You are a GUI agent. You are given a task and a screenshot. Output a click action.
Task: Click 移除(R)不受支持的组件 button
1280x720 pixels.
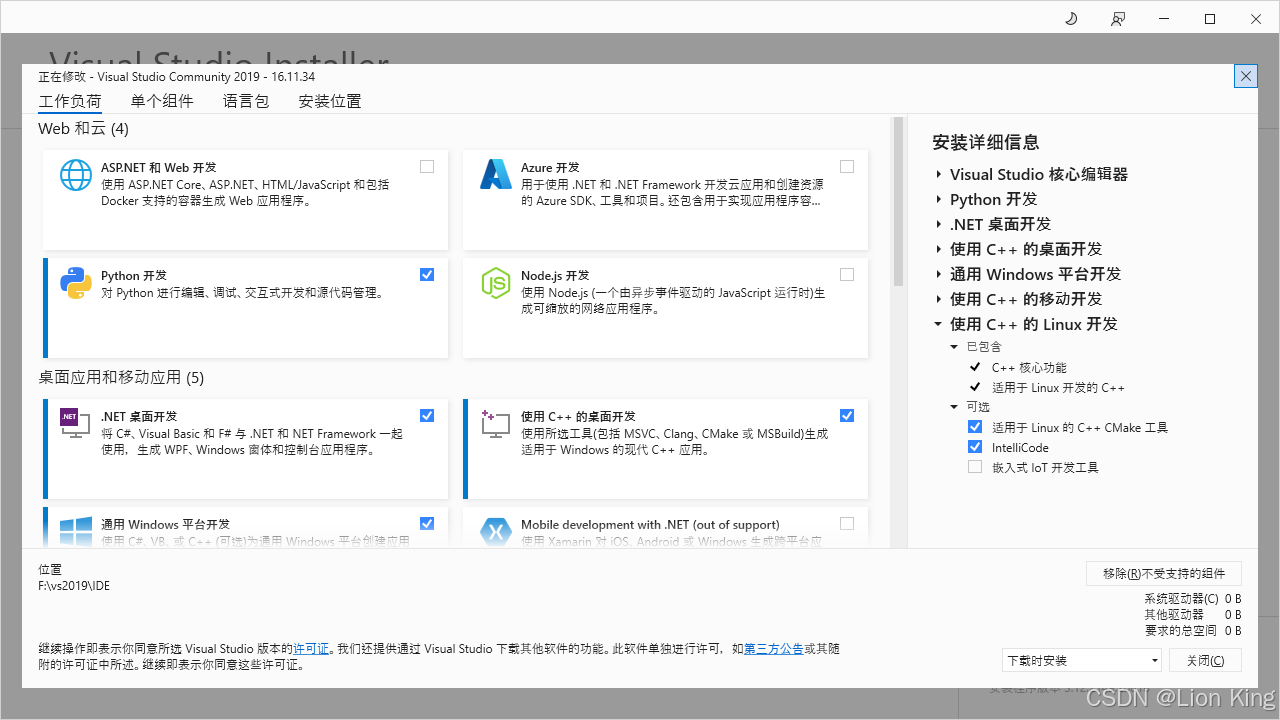[1164, 573]
